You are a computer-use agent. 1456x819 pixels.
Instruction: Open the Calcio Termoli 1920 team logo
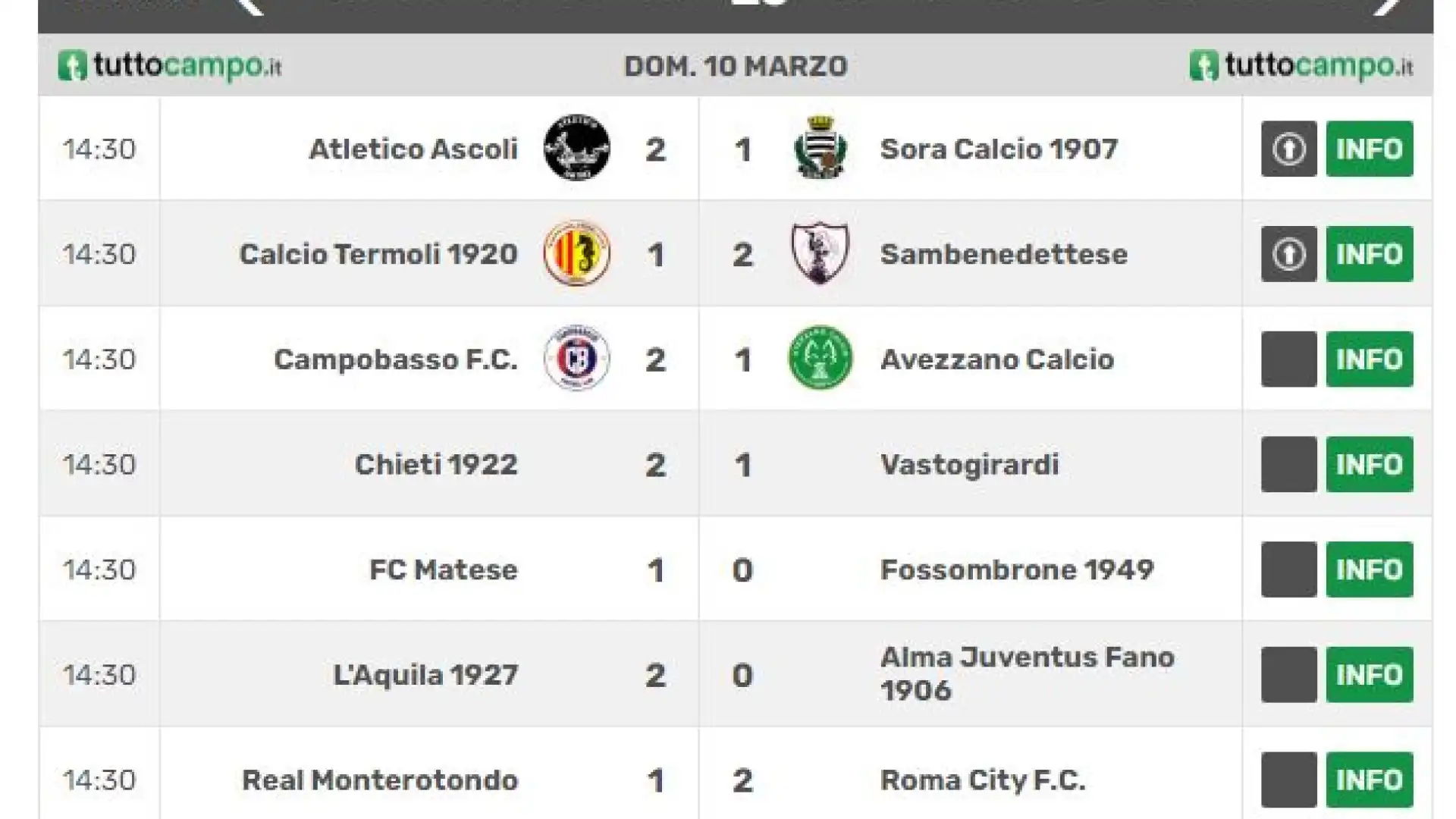577,253
